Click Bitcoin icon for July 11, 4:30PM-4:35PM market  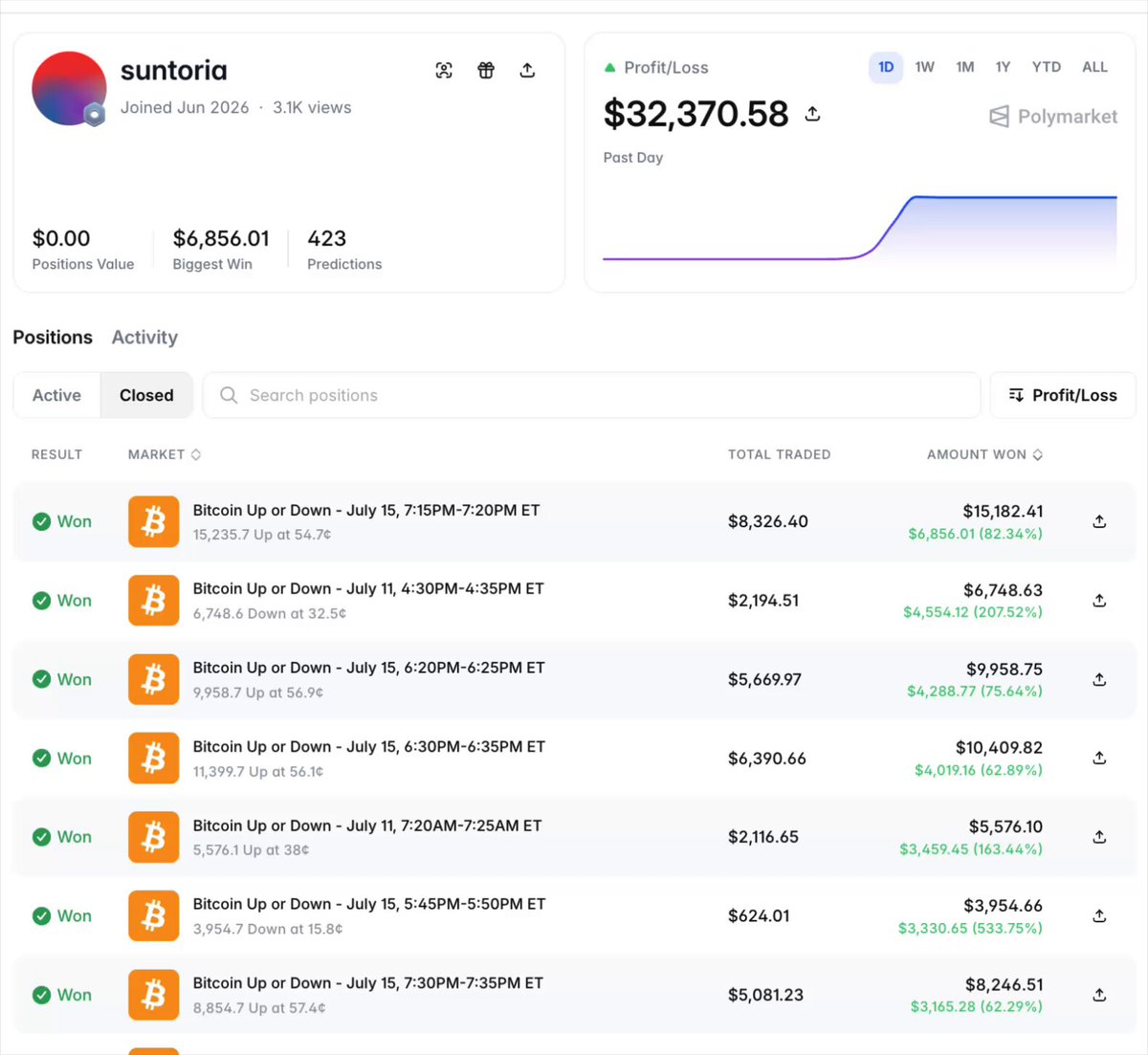coord(153,601)
